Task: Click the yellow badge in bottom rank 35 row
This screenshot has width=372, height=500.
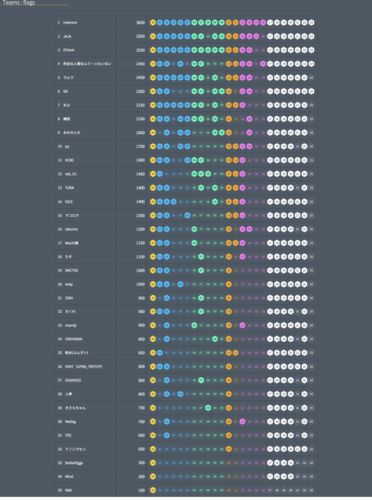Action: click(153, 490)
